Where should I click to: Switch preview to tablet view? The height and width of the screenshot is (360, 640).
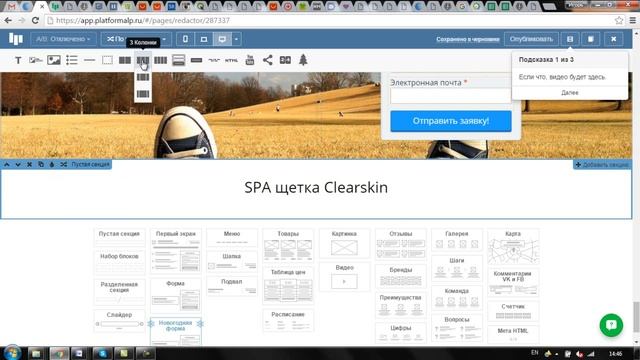click(x=204, y=39)
